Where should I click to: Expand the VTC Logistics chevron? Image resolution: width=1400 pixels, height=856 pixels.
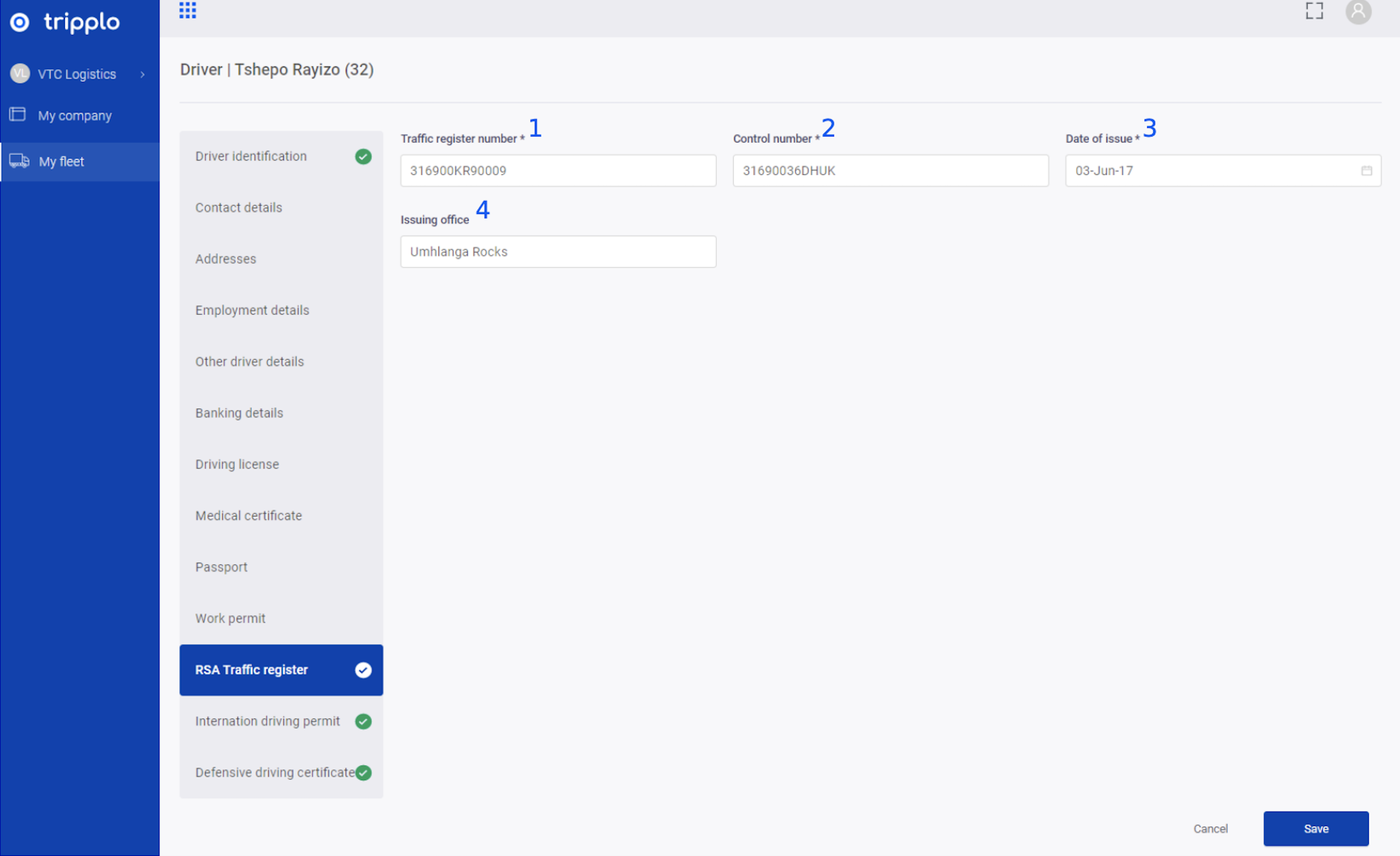coord(143,74)
